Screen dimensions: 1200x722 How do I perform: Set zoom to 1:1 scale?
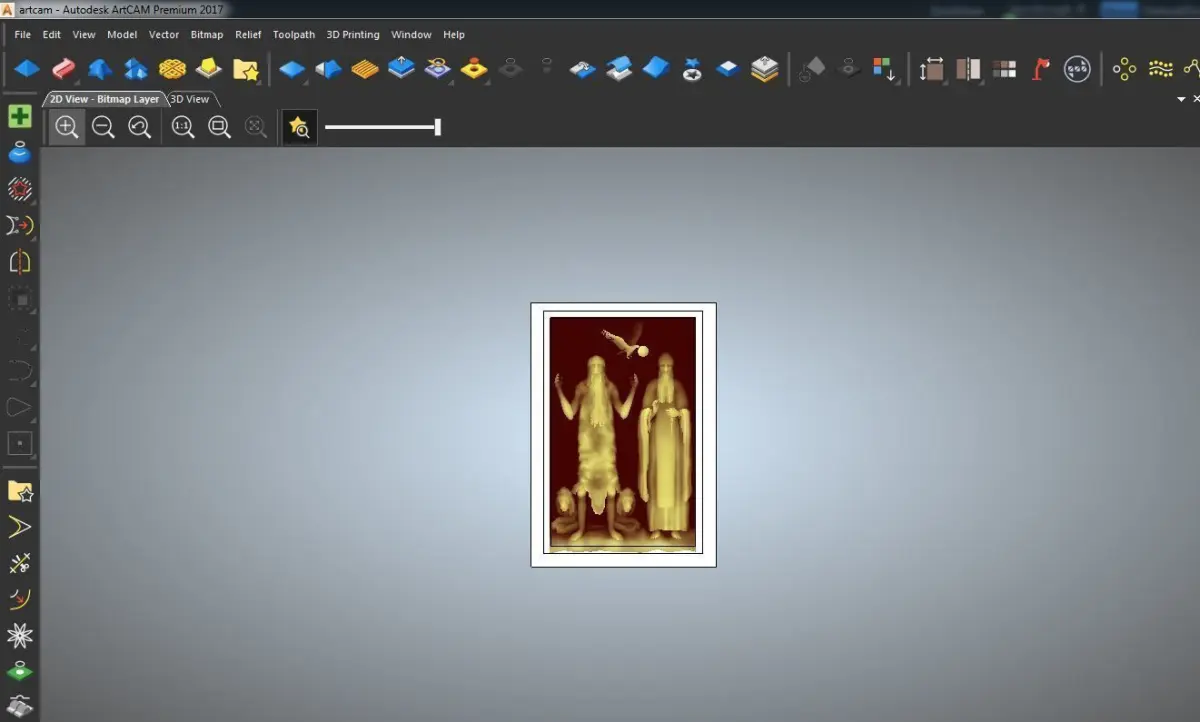[183, 127]
